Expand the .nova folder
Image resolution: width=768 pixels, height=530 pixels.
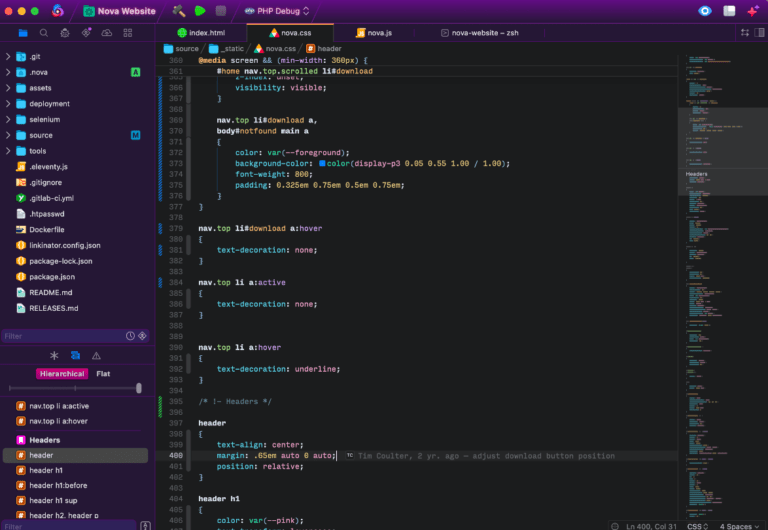tap(8, 72)
